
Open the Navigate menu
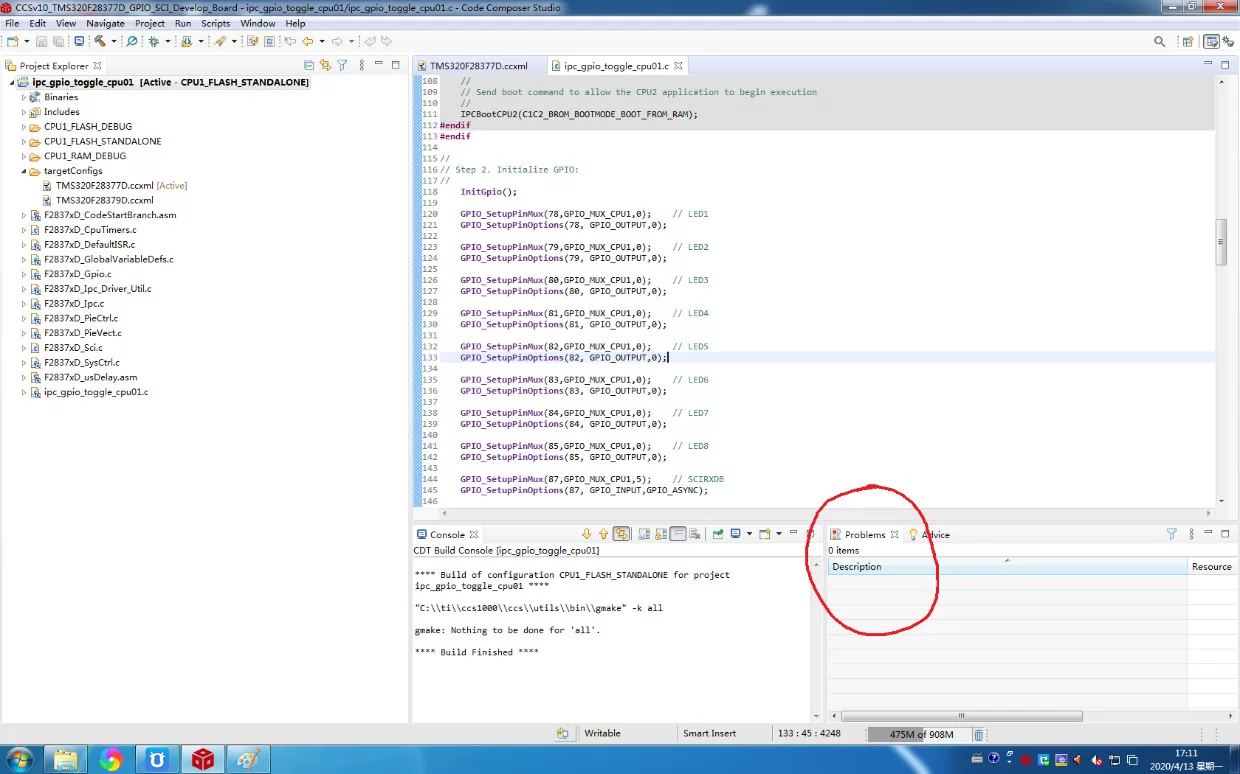[x=105, y=23]
